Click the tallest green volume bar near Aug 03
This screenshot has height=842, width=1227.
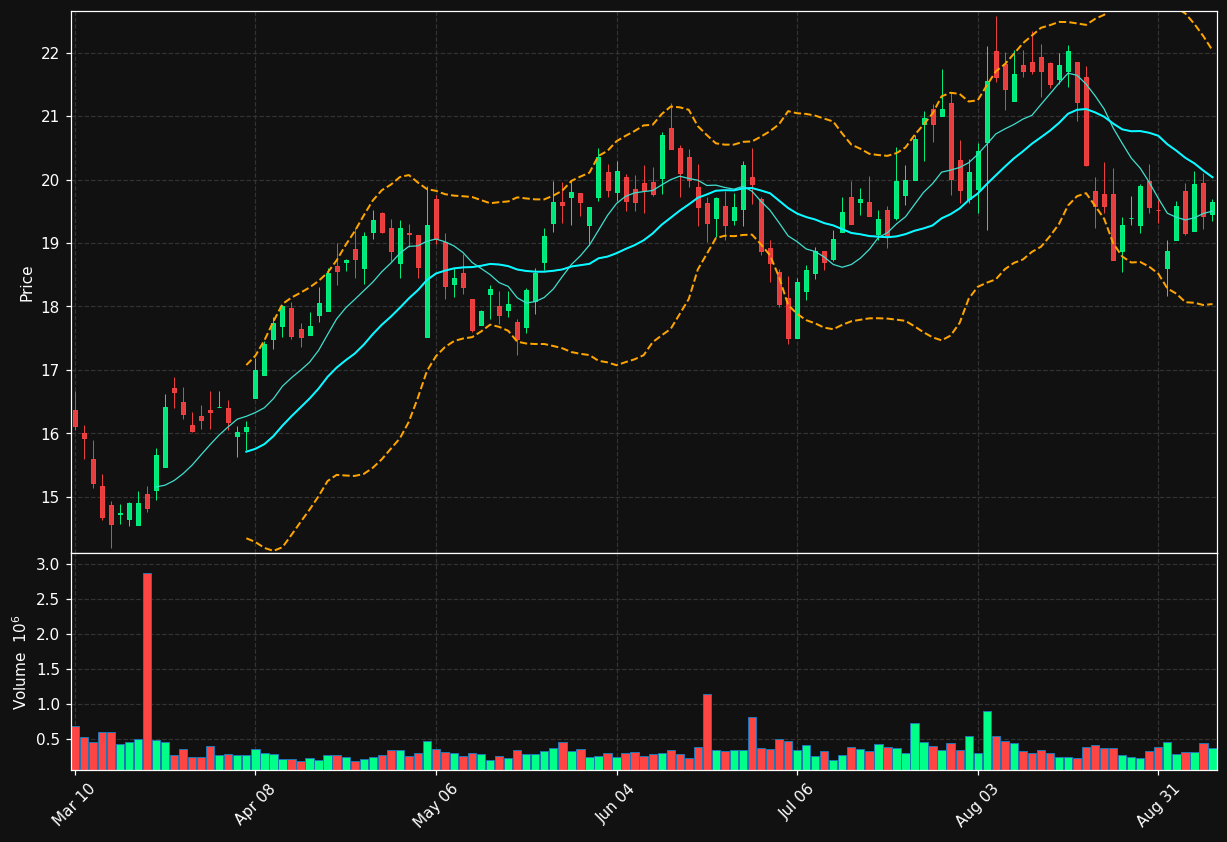tap(987, 741)
